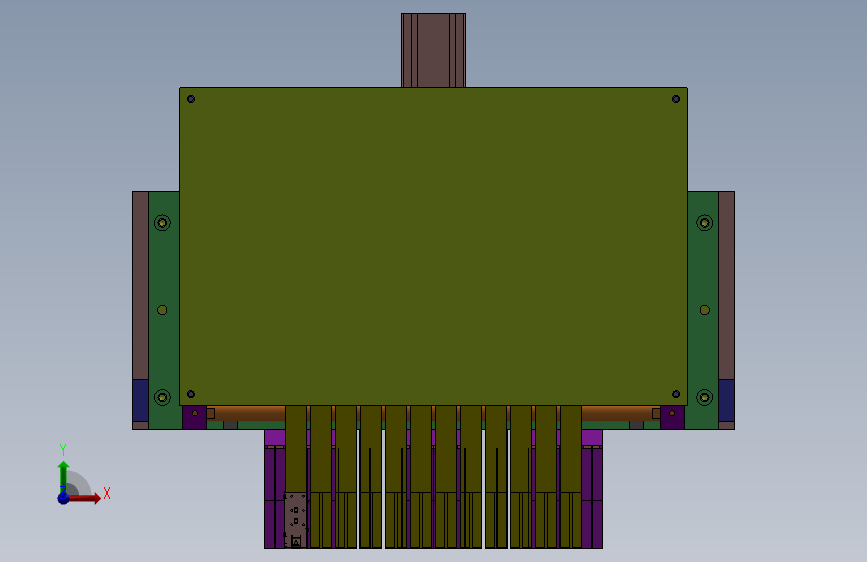Select the gray perforated part at the lower left

(296, 520)
